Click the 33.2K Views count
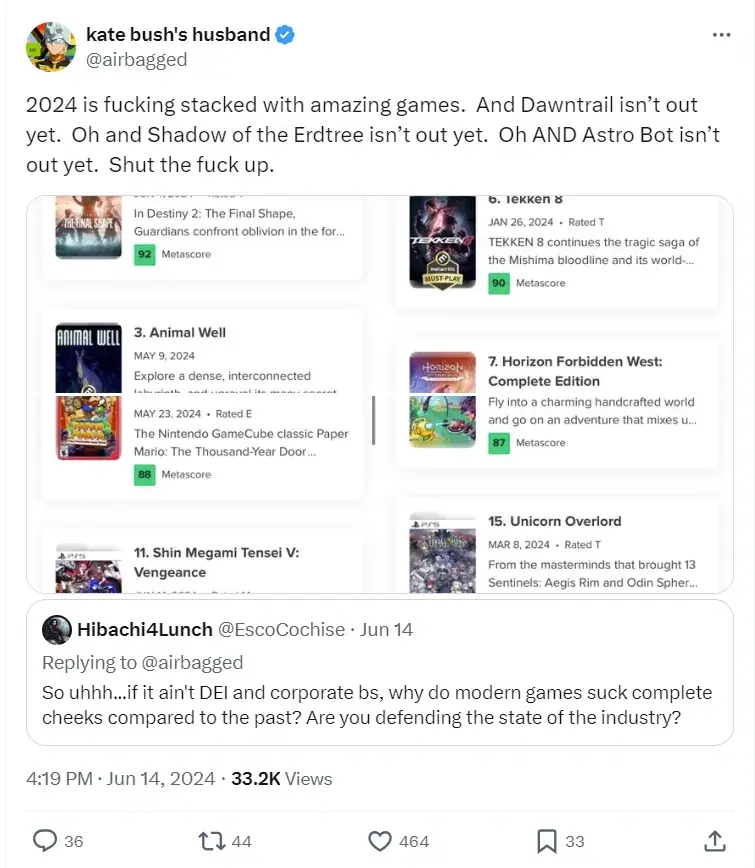The width and height of the screenshot is (755, 868). tap(281, 779)
